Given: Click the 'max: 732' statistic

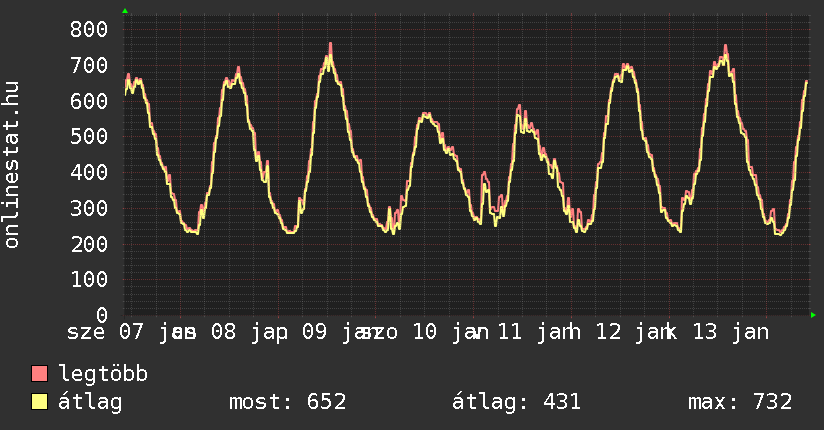Looking at the screenshot, I should point(740,402).
